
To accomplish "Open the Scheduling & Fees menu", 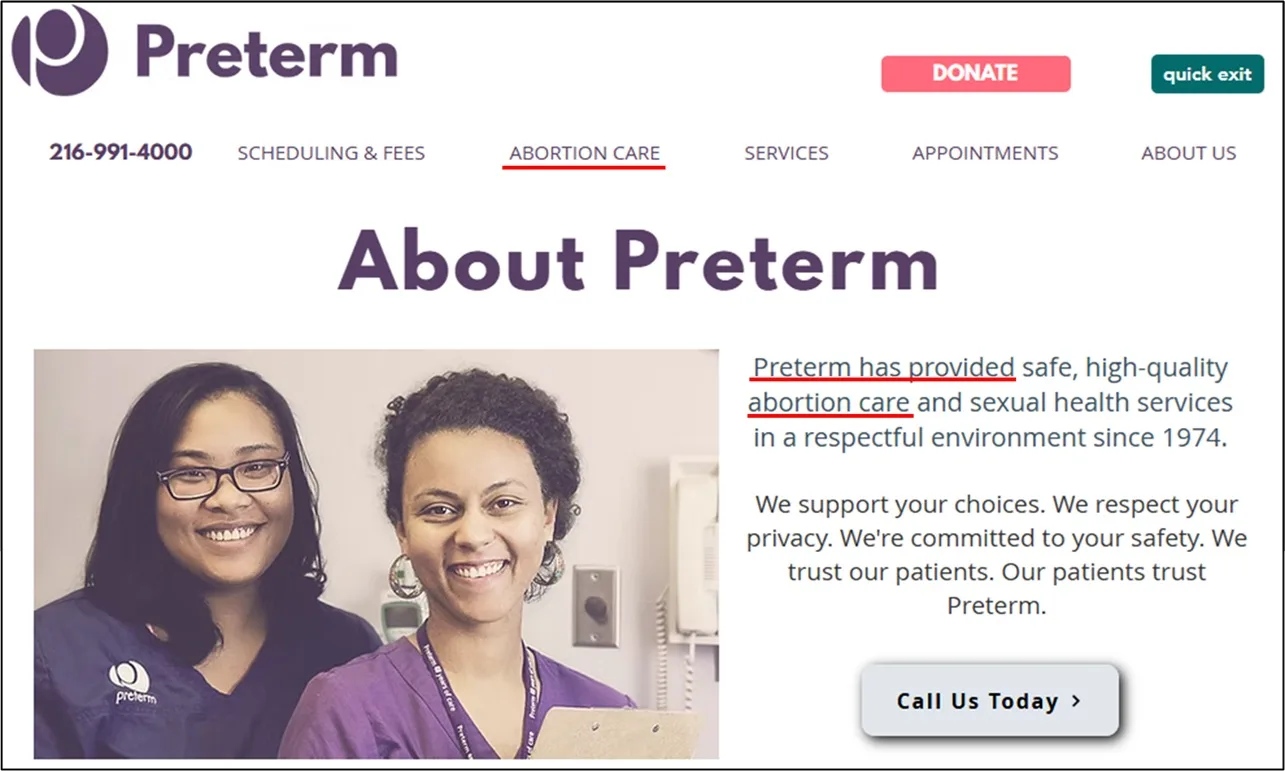I will tap(331, 153).
